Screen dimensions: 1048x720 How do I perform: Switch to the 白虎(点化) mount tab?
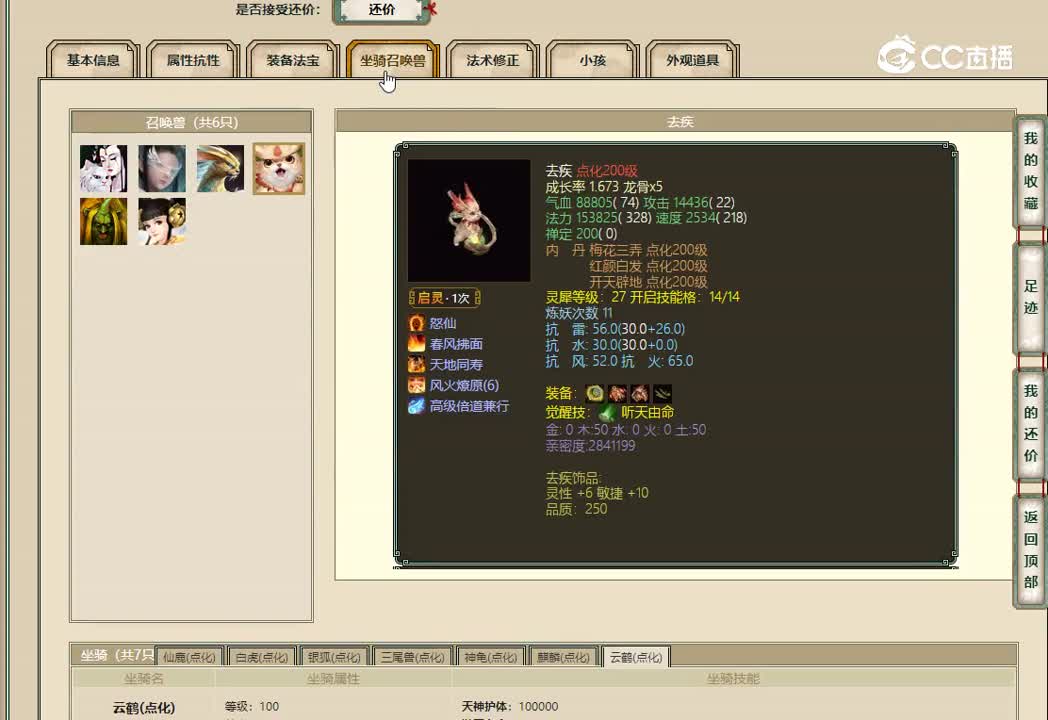[x=261, y=656]
